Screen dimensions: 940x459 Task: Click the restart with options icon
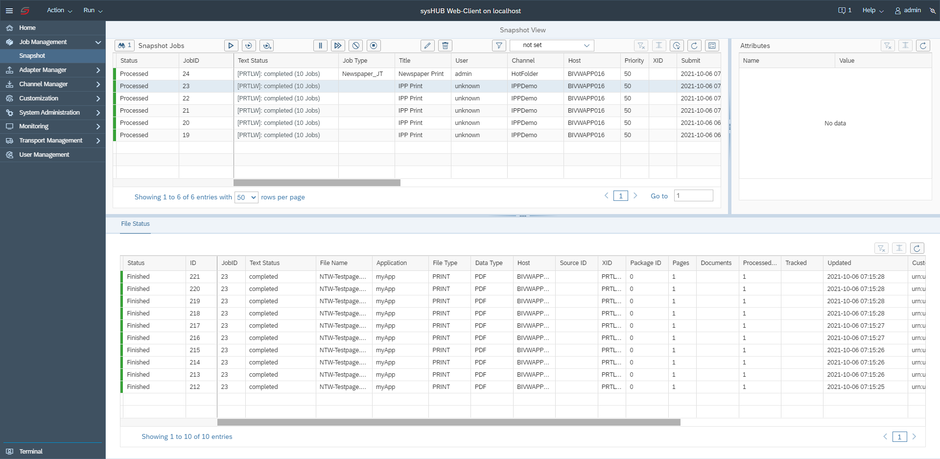click(x=267, y=46)
